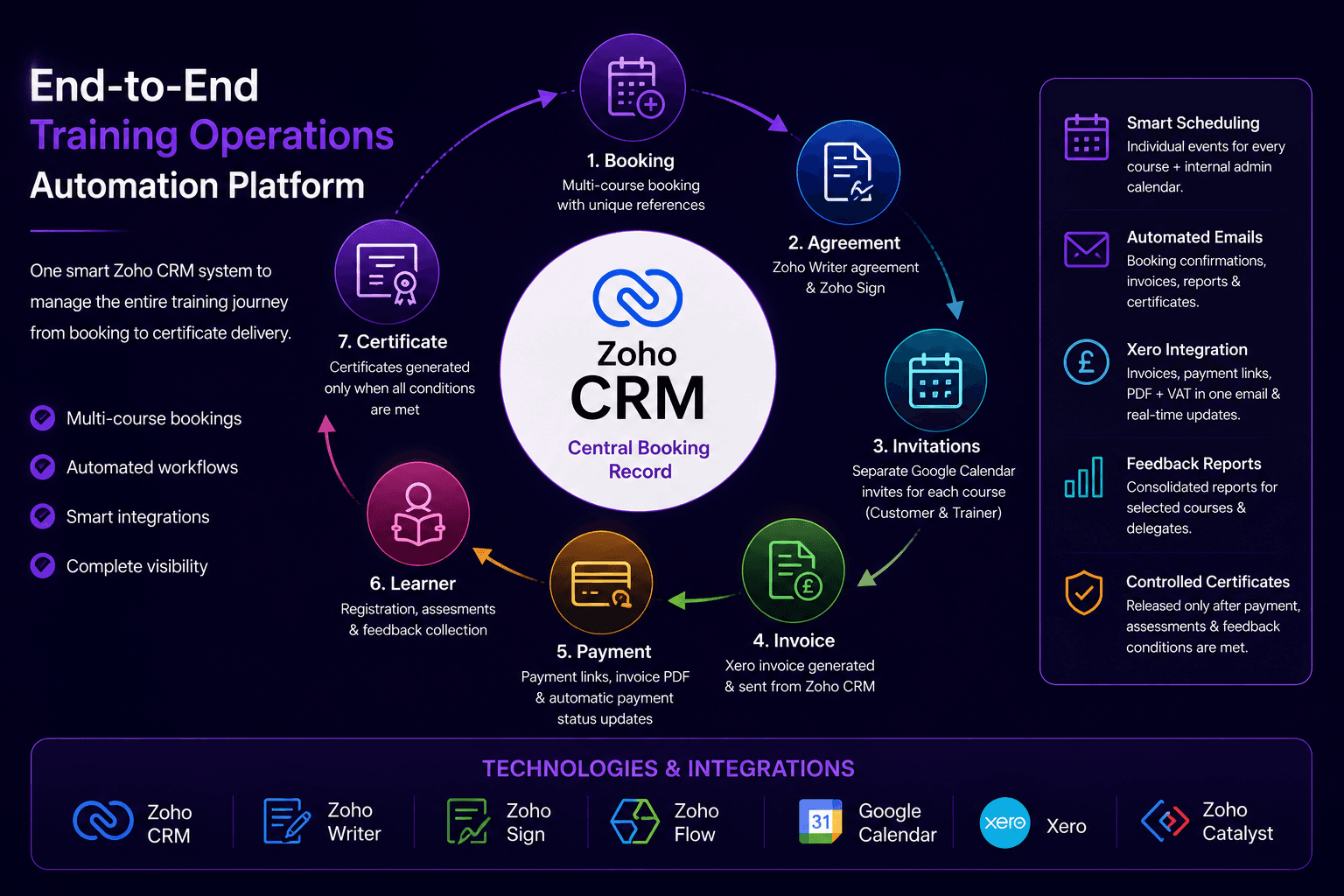The height and width of the screenshot is (896, 1344).
Task: Click the 'Smart Scheduling' title
Action: (1193, 123)
